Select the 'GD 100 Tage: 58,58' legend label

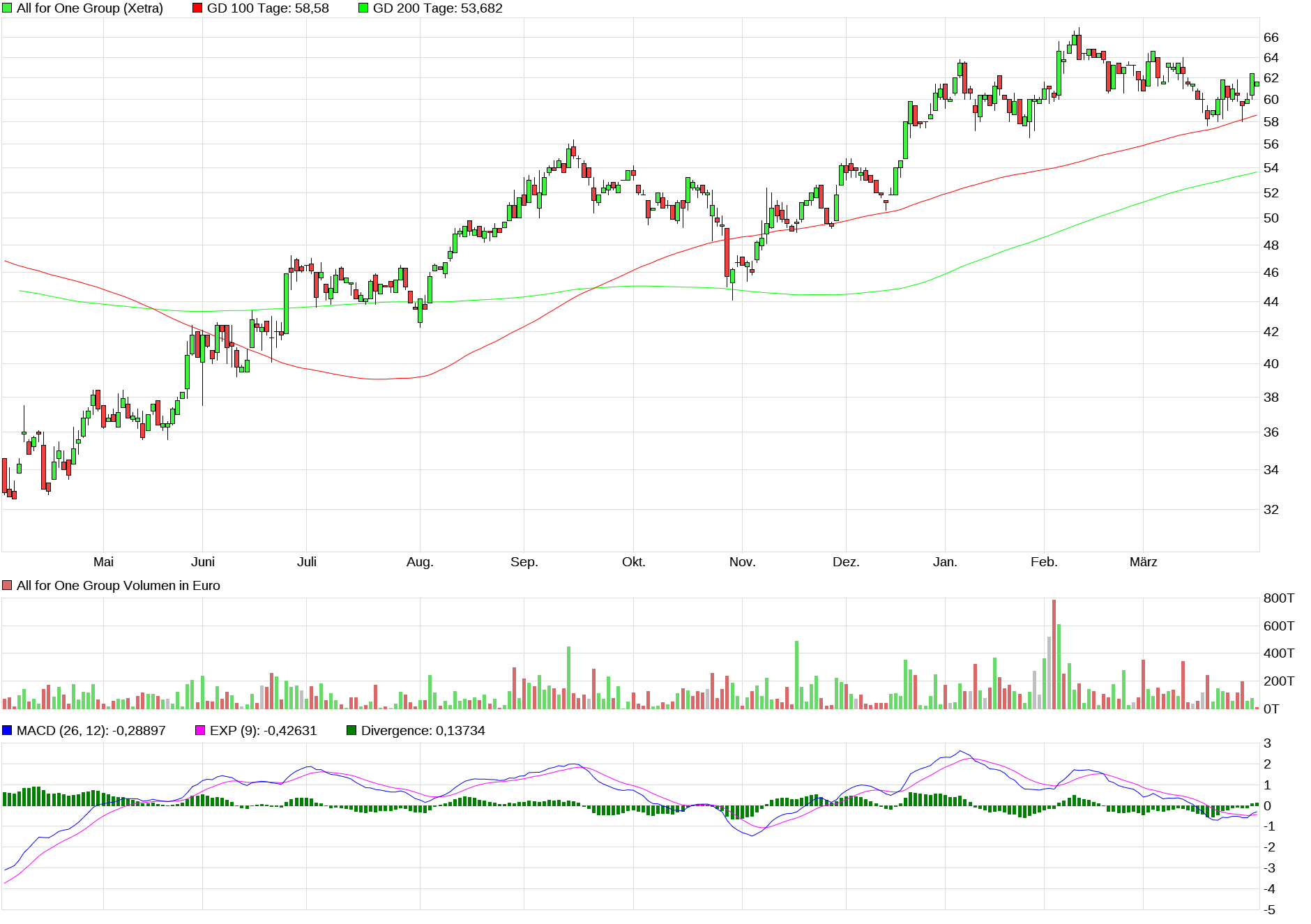tap(268, 8)
